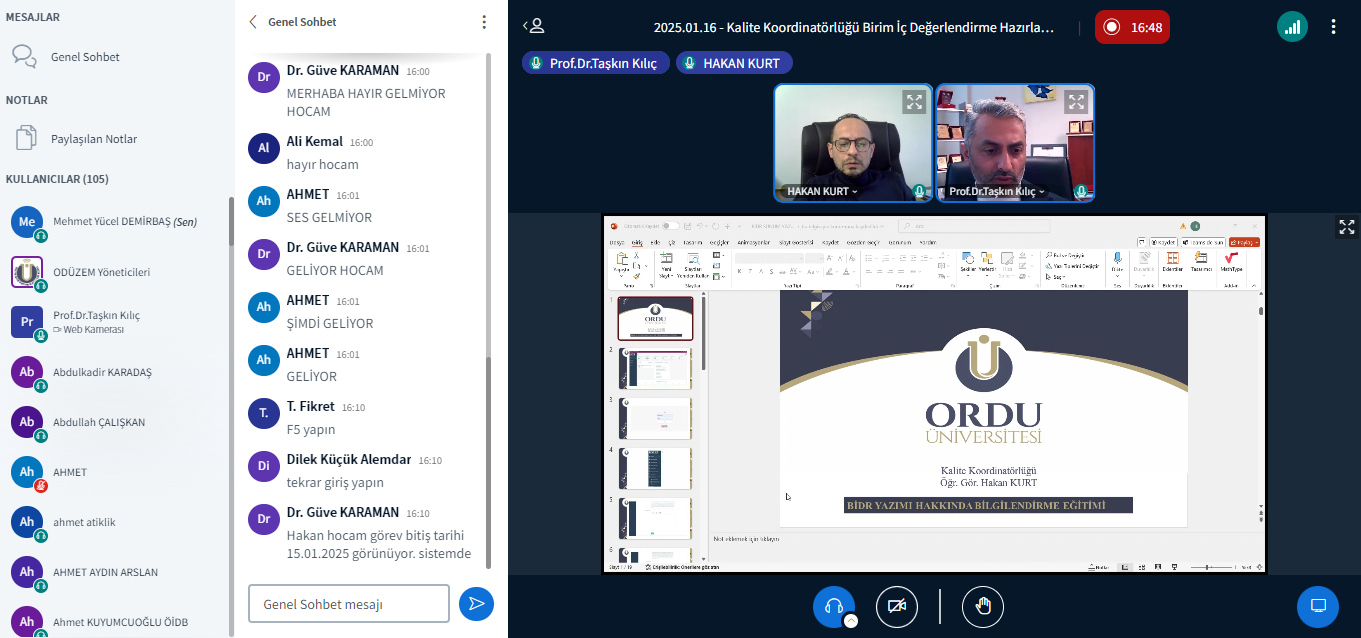Click the chat message 'F5 yapın'

311,429
